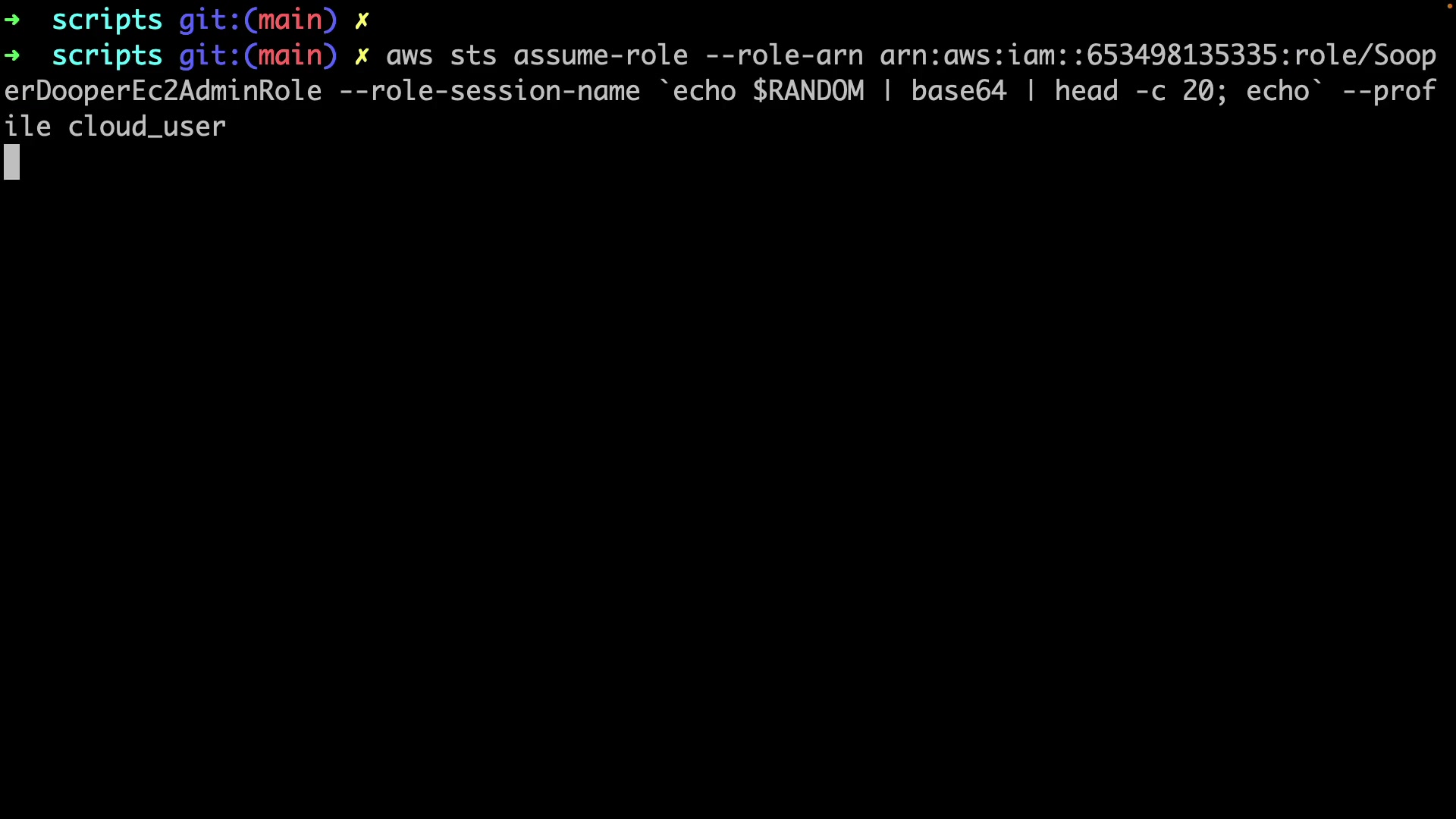Click the word 'aws' in the command

pos(409,57)
